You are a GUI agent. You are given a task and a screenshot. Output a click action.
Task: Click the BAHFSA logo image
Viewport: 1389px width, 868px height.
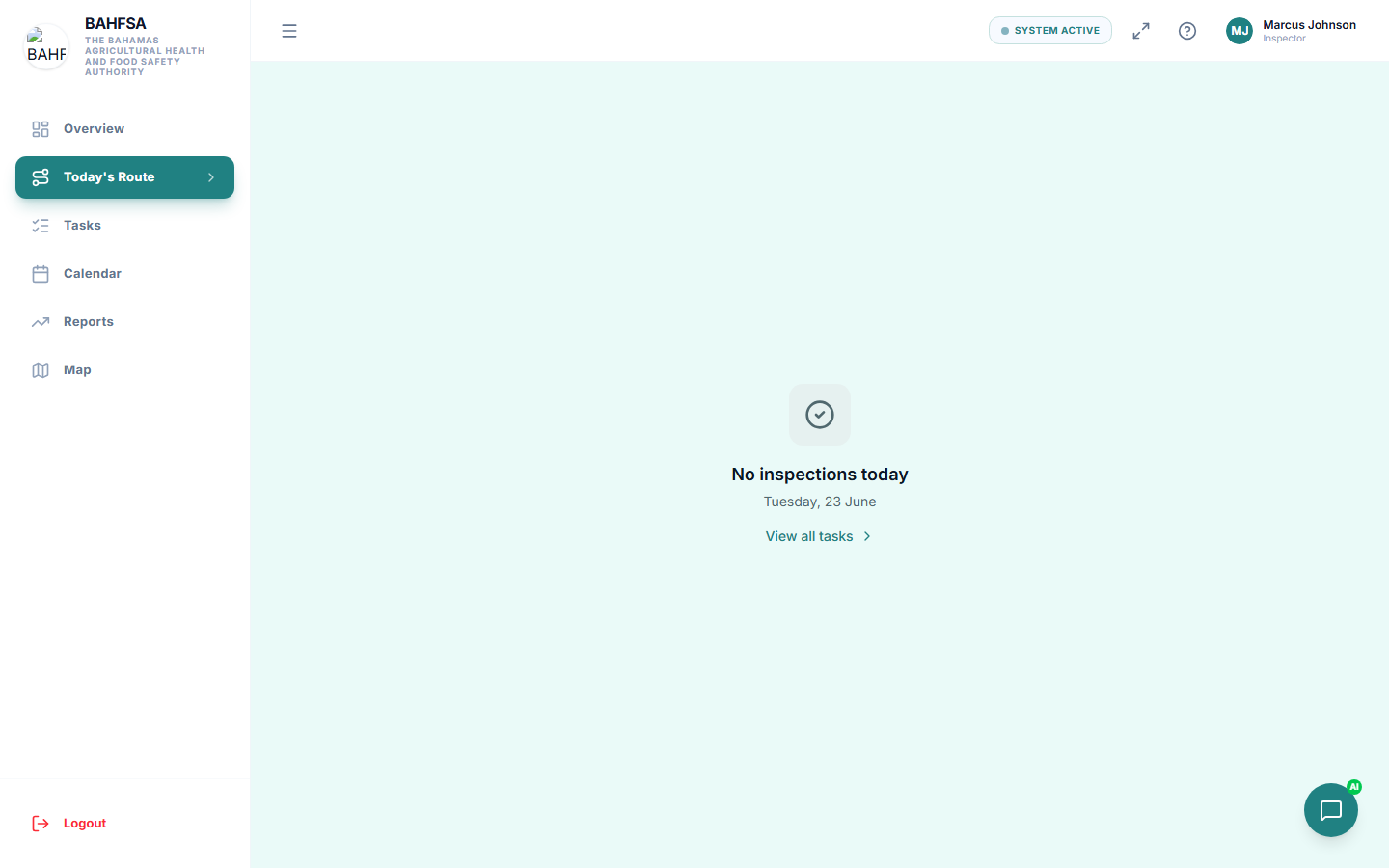pyautogui.click(x=46, y=46)
